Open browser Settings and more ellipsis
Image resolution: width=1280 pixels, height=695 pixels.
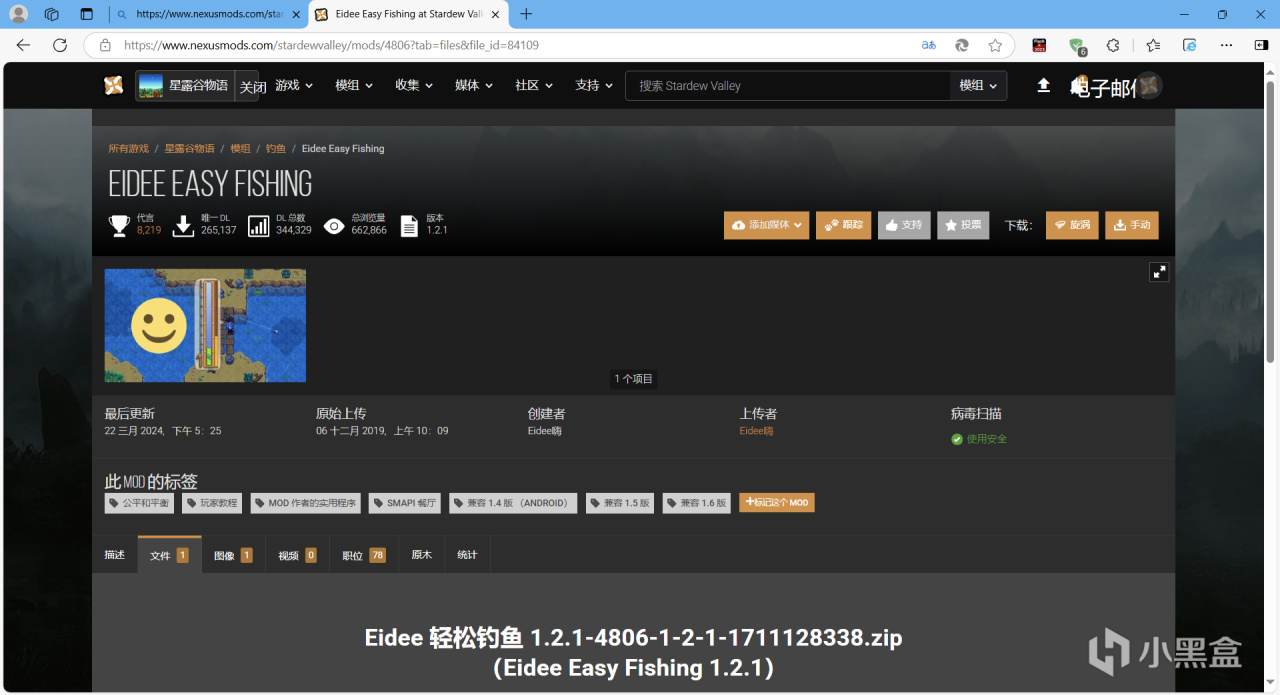(x=1227, y=45)
